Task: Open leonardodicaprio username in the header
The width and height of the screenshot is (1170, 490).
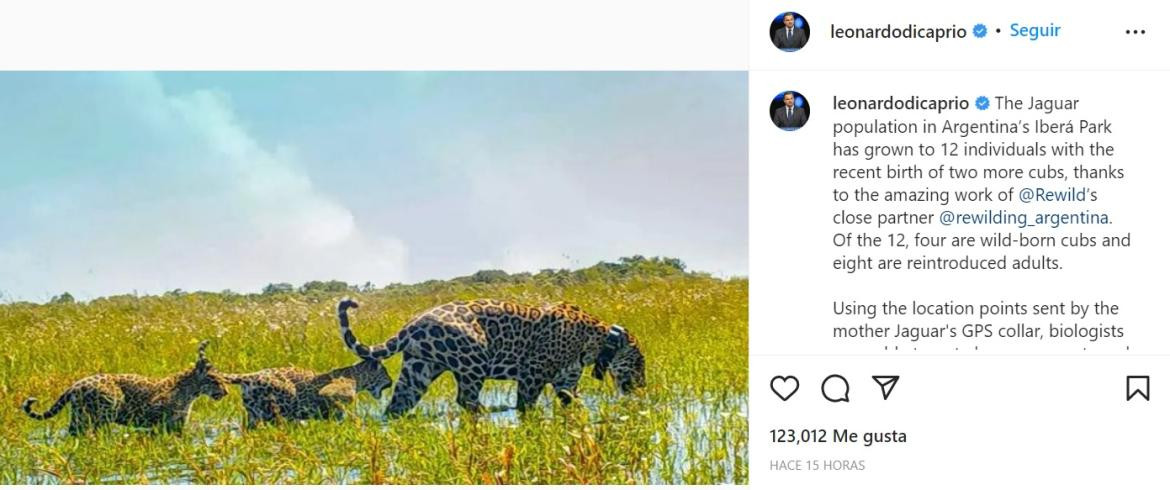Action: coord(898,32)
